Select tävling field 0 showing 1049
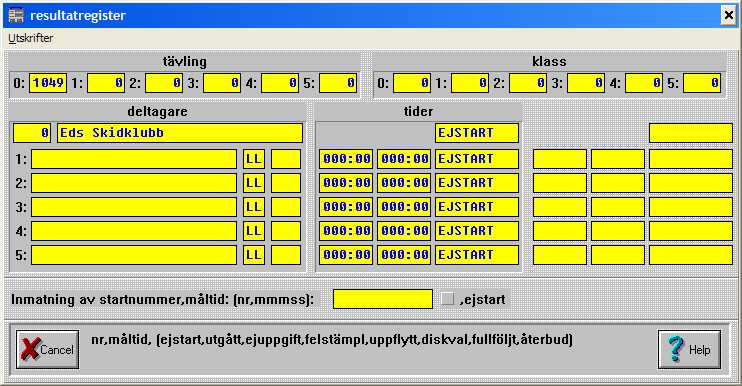This screenshot has width=742, height=386. click(48, 83)
